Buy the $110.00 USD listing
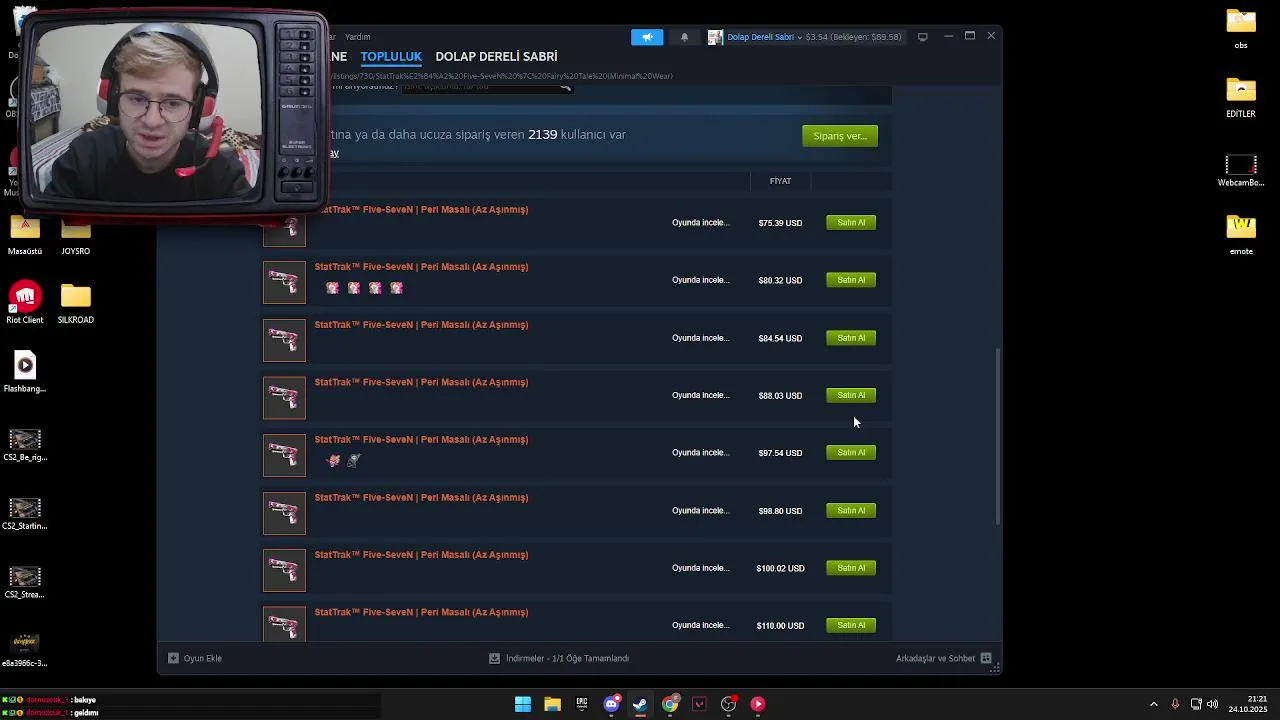 (851, 625)
